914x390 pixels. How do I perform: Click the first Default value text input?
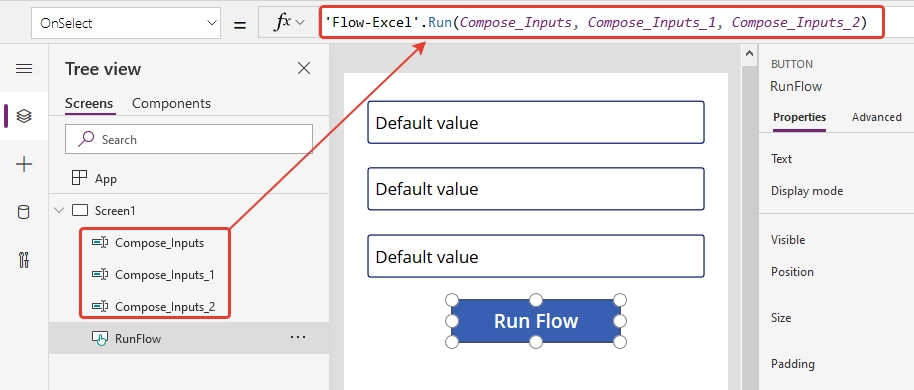click(536, 122)
